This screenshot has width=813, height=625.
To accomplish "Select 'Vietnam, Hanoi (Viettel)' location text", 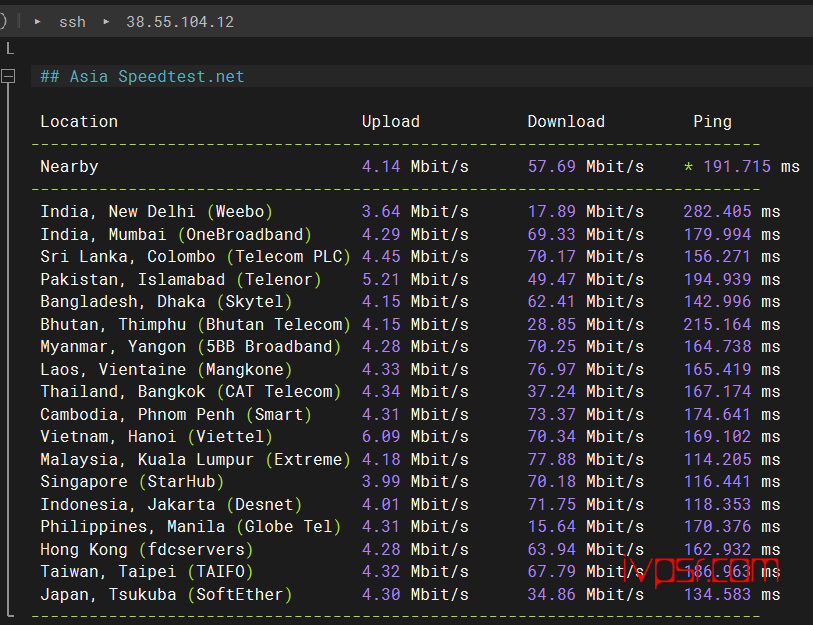I will (x=157, y=437).
